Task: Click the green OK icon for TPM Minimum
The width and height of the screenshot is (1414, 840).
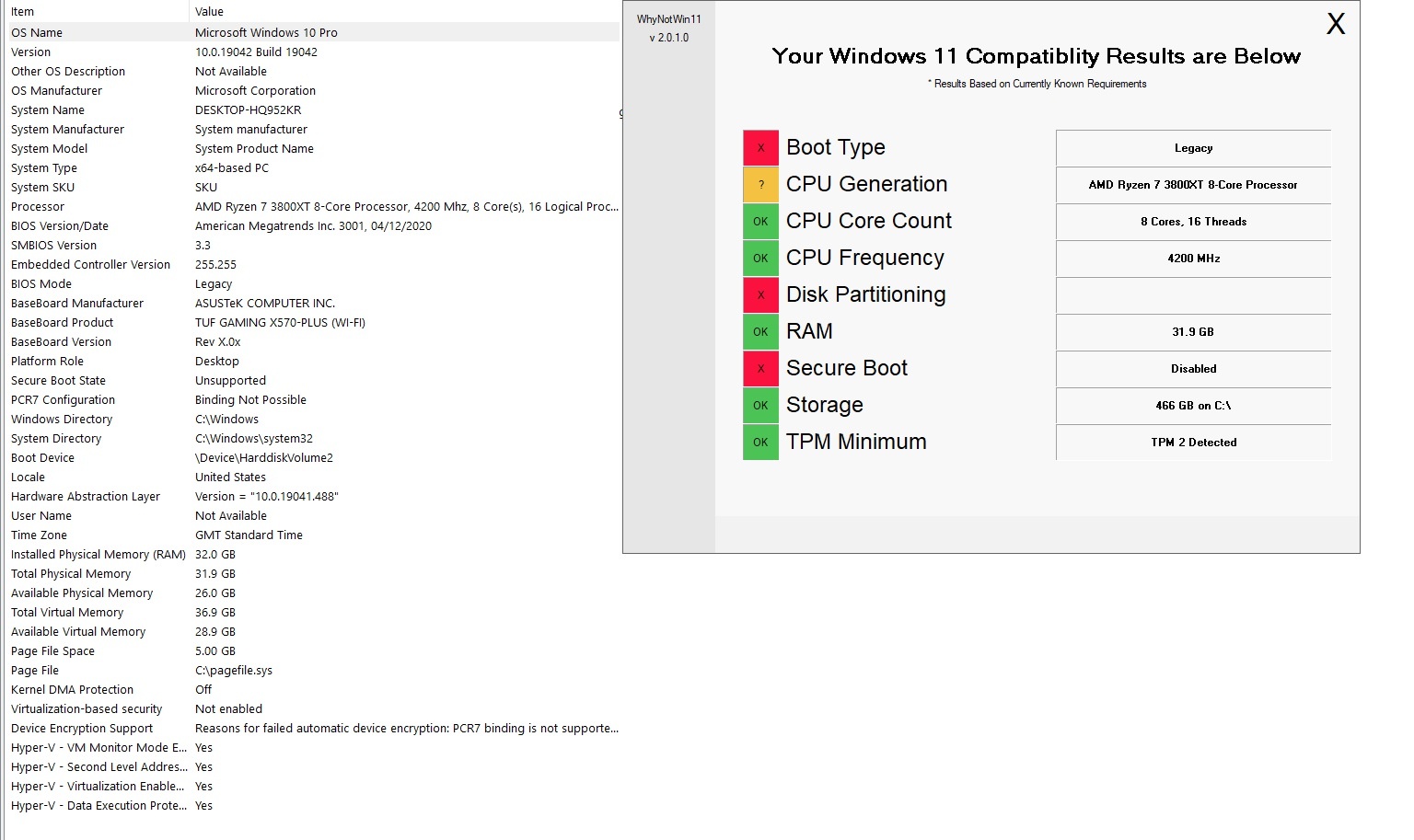Action: (x=760, y=442)
